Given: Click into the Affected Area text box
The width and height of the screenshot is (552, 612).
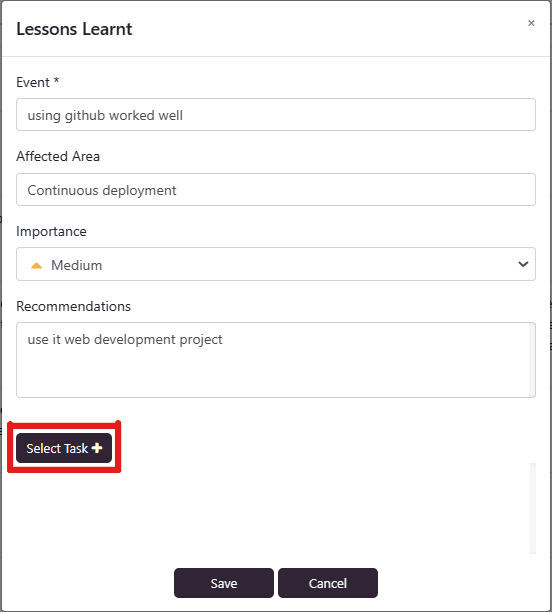Looking at the screenshot, I should (276, 190).
